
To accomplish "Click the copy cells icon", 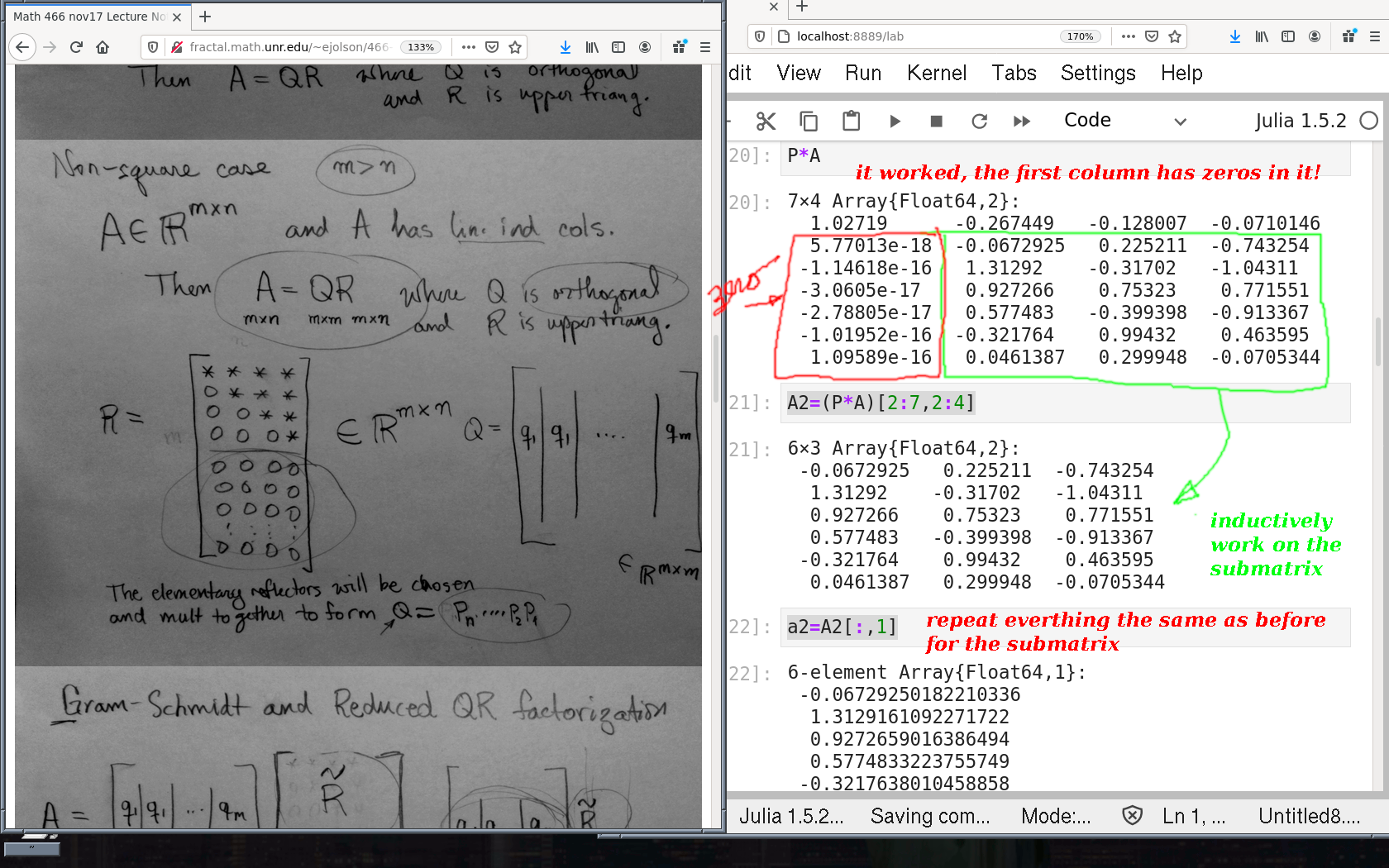I will pos(809,122).
